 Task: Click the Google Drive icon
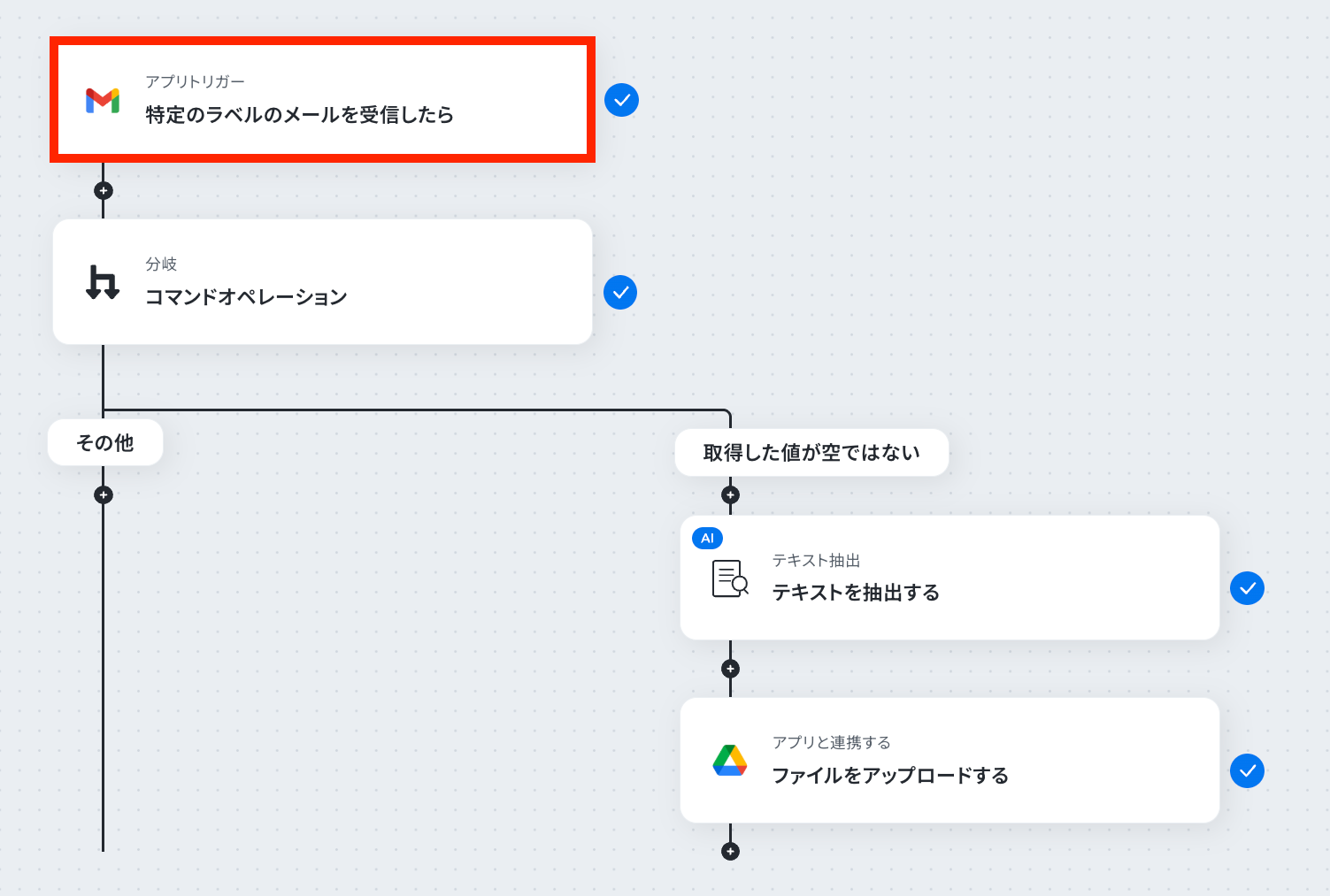(730, 761)
